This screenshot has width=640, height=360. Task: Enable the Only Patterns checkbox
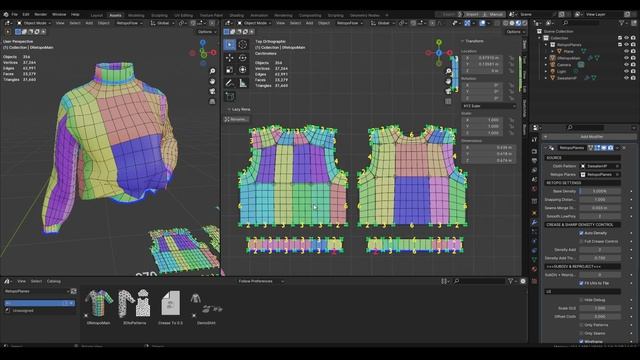[x=581, y=325]
